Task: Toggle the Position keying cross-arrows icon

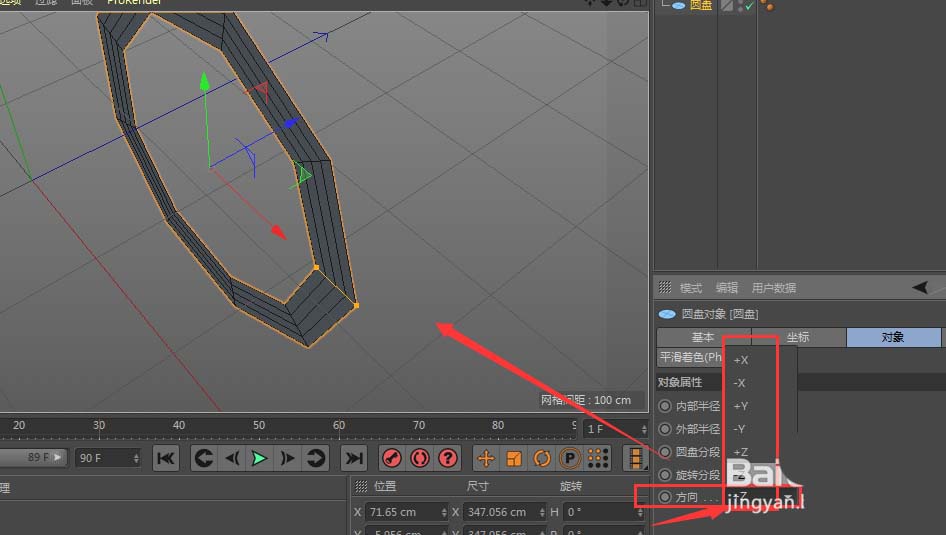Action: [x=486, y=458]
